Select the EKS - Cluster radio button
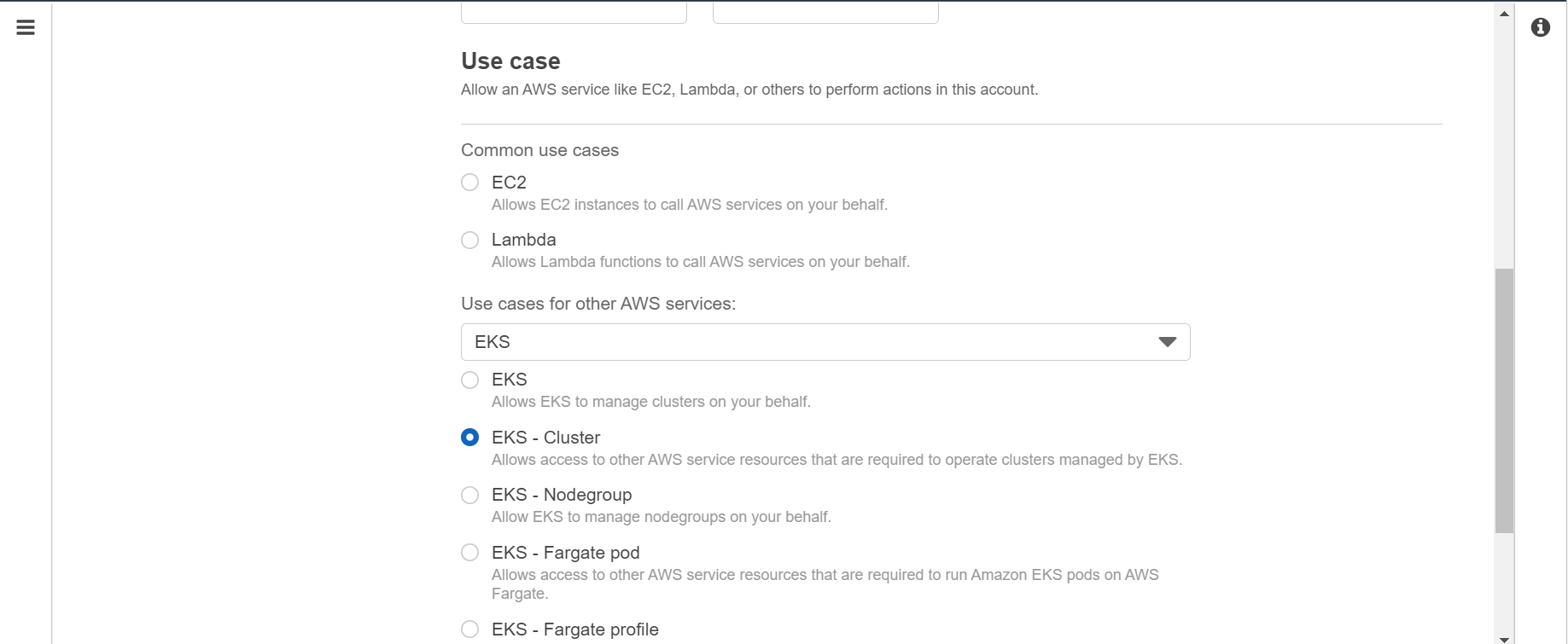This screenshot has width=1568, height=644. (x=469, y=438)
